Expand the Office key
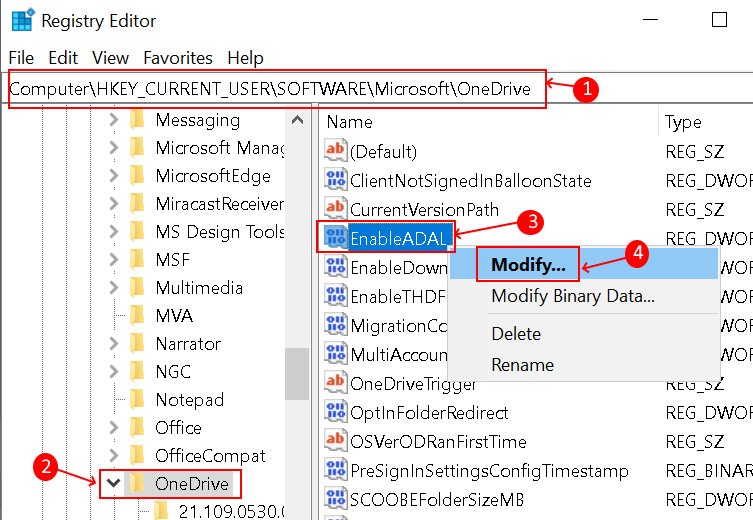 pos(113,427)
